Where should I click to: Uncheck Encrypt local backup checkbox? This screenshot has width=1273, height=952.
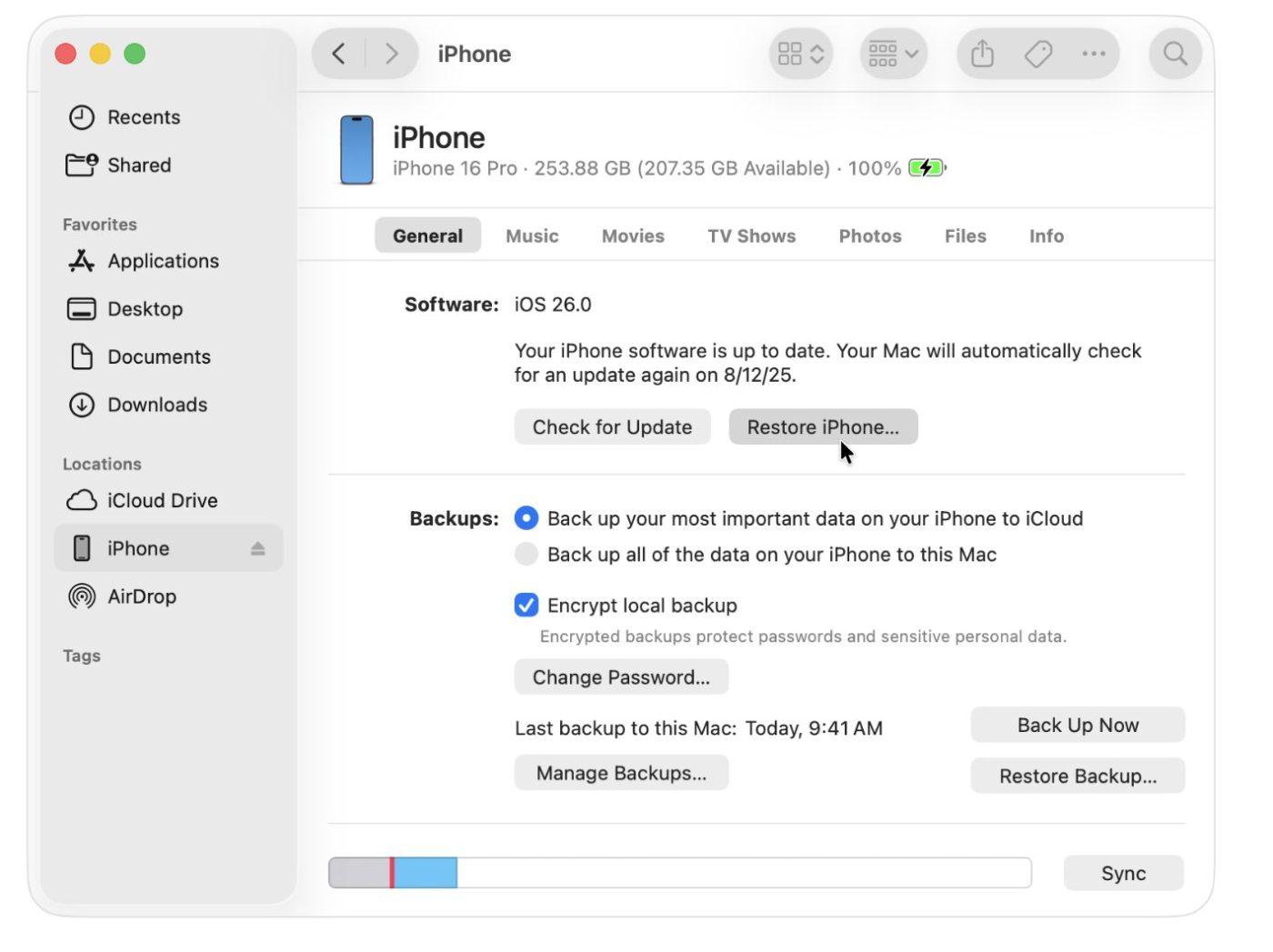[x=526, y=606]
